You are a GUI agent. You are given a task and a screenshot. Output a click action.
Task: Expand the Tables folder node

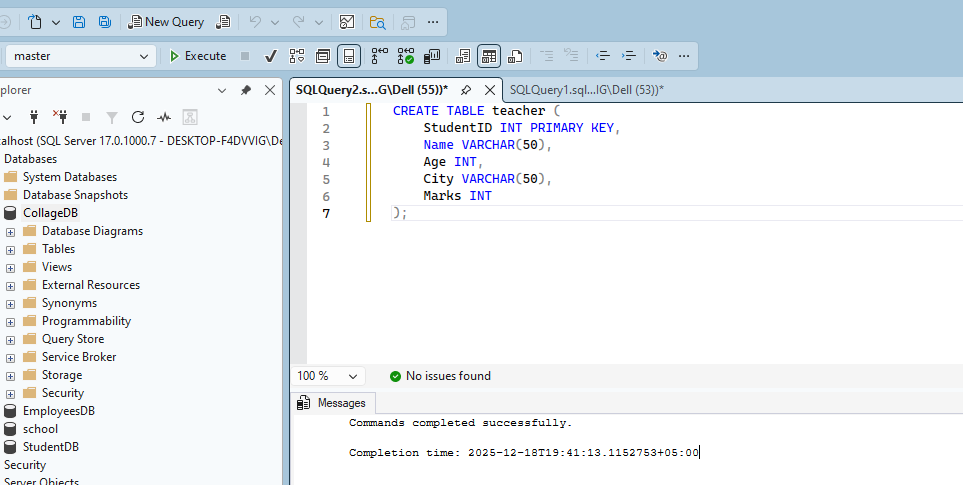point(10,249)
